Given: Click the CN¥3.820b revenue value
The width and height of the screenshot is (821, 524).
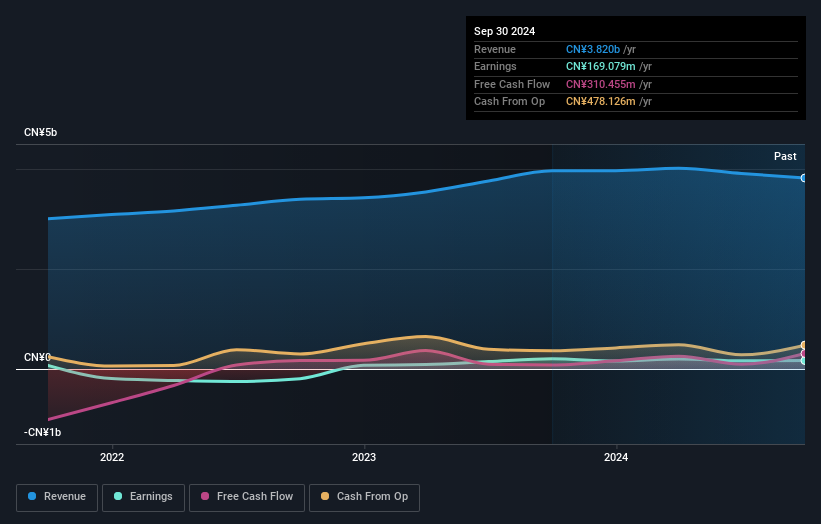Looking at the screenshot, I should click(x=593, y=49).
